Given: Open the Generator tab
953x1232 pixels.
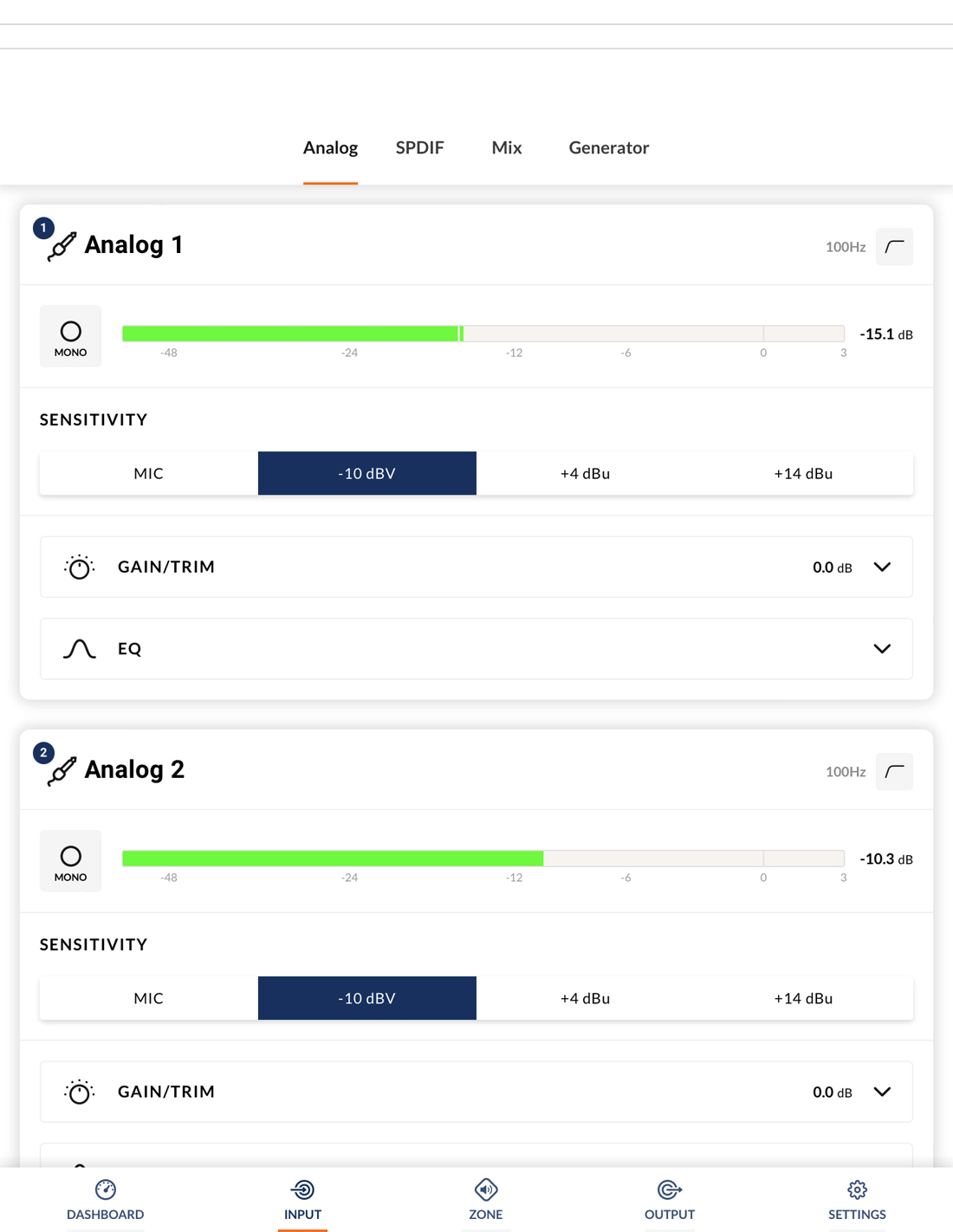Looking at the screenshot, I should tap(609, 148).
